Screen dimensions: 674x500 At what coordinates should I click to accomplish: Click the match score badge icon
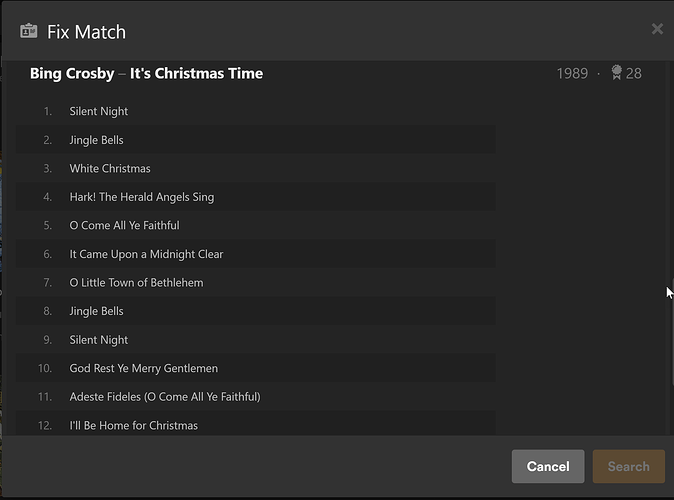click(x=616, y=73)
